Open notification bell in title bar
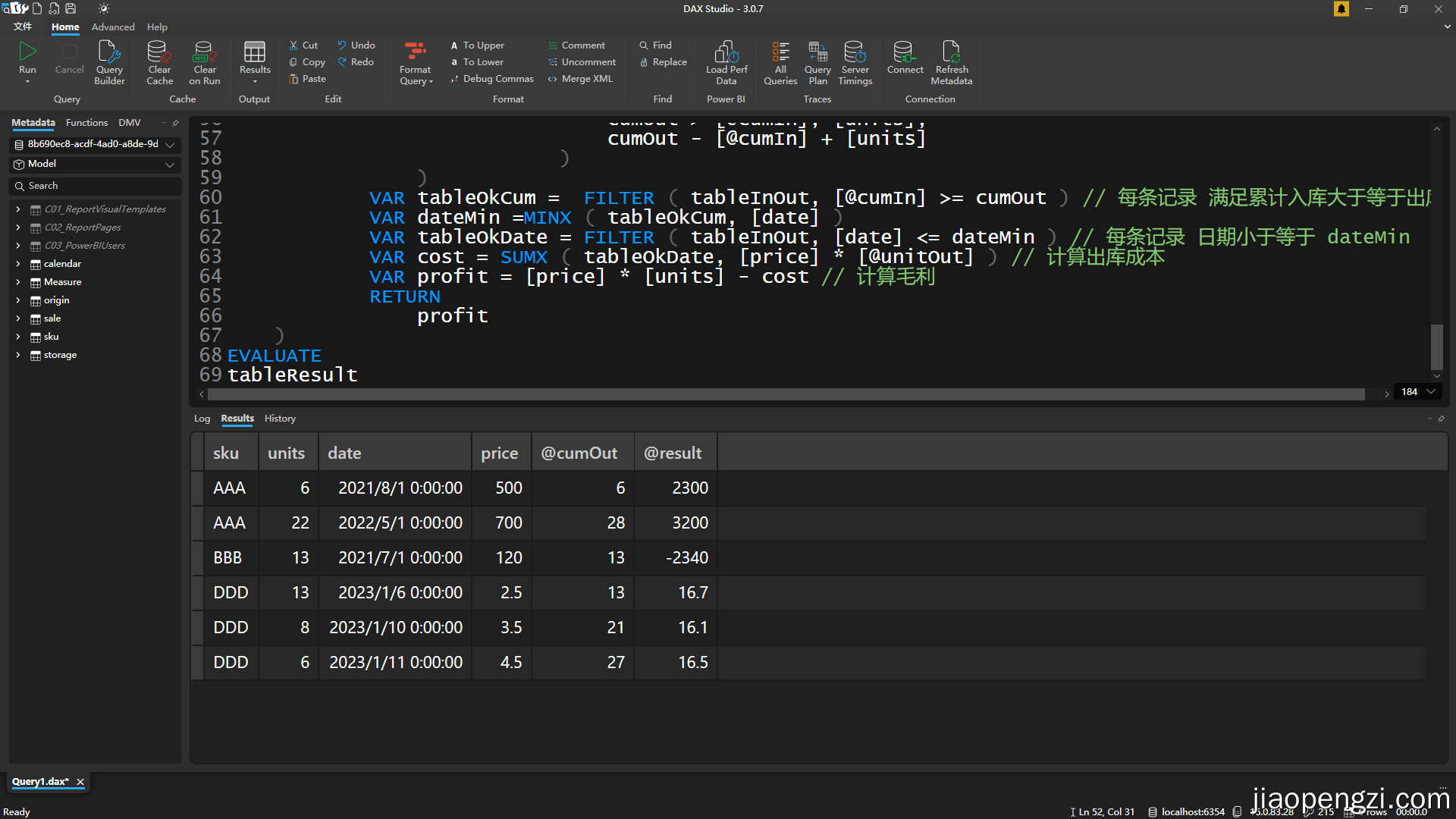This screenshot has width=1456, height=819. 1341,9
